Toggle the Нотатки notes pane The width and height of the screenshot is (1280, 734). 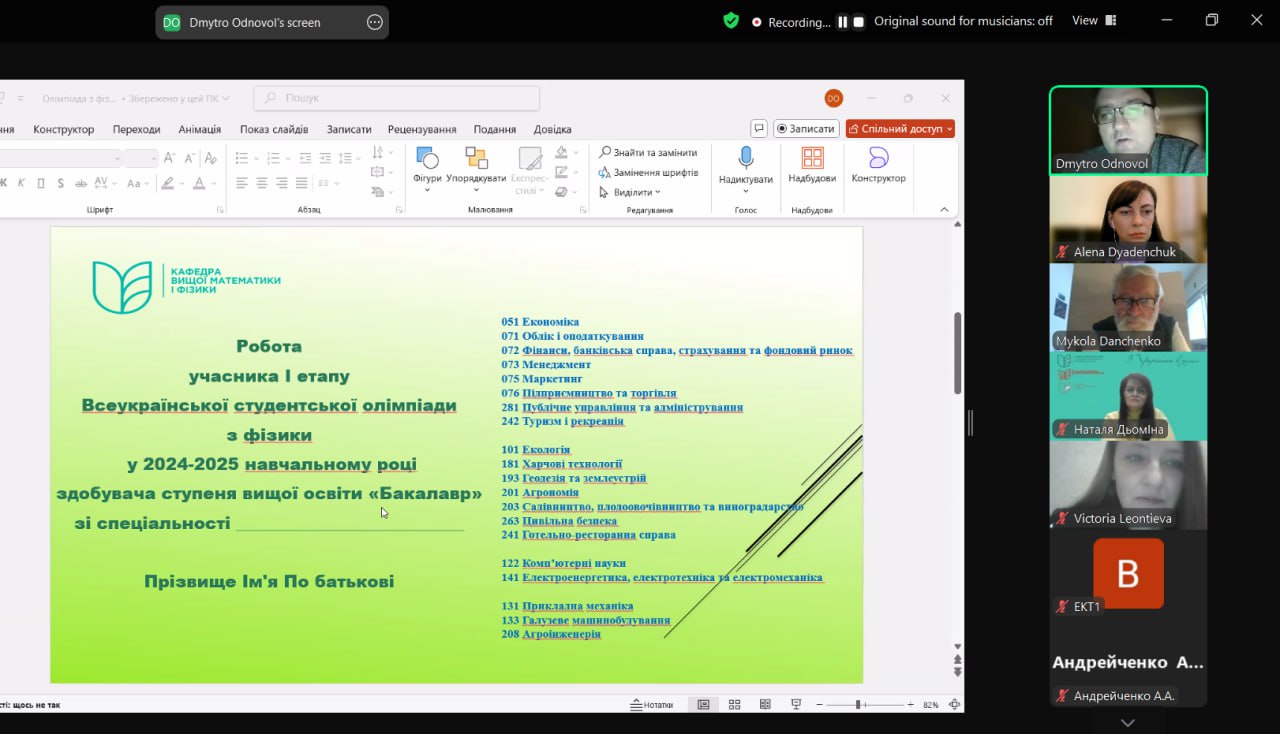coord(652,705)
